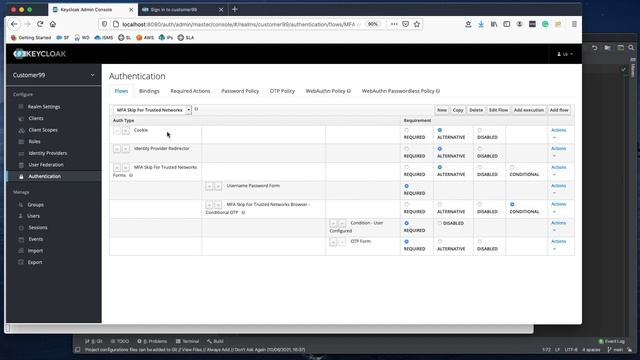
Task: Set Identity Provider Redirector to DISABLED
Action: (x=480, y=149)
